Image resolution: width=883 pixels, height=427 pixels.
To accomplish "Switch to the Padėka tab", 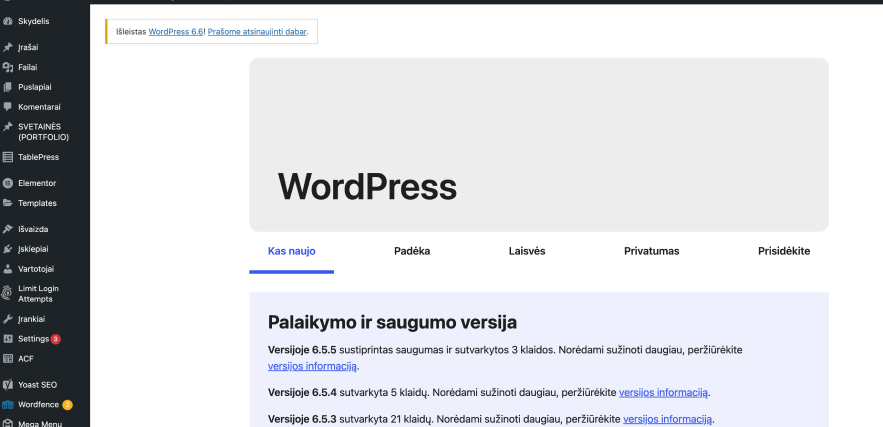I will [412, 251].
